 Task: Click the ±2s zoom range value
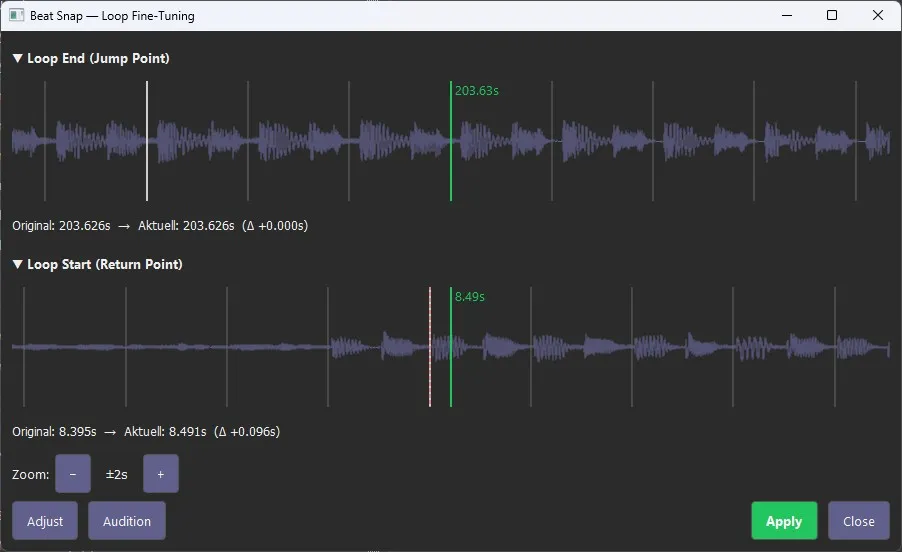click(x=117, y=474)
